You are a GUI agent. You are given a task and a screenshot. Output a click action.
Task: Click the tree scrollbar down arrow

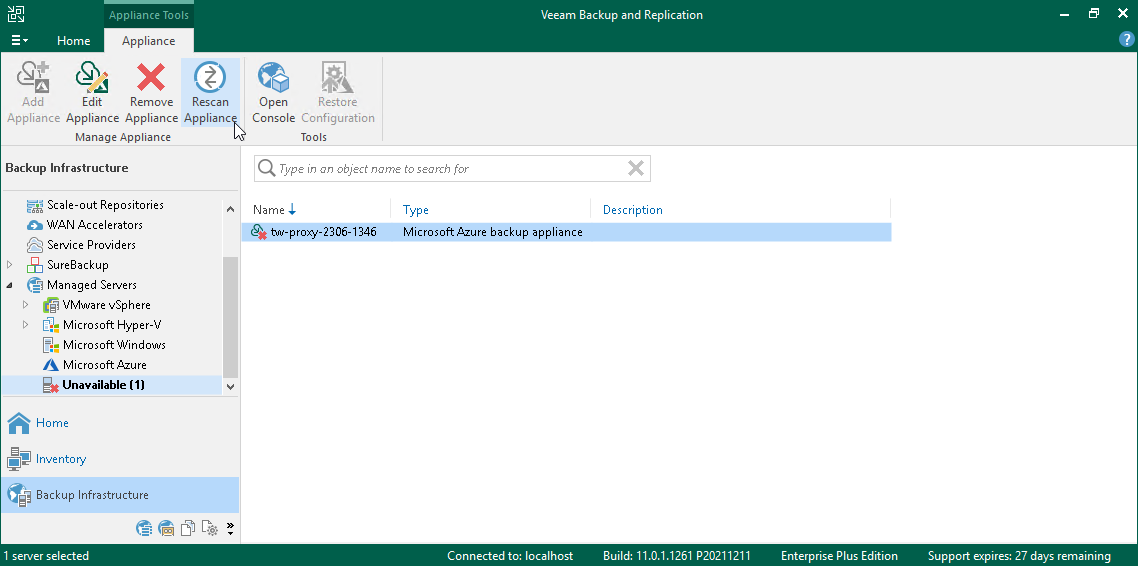231,387
